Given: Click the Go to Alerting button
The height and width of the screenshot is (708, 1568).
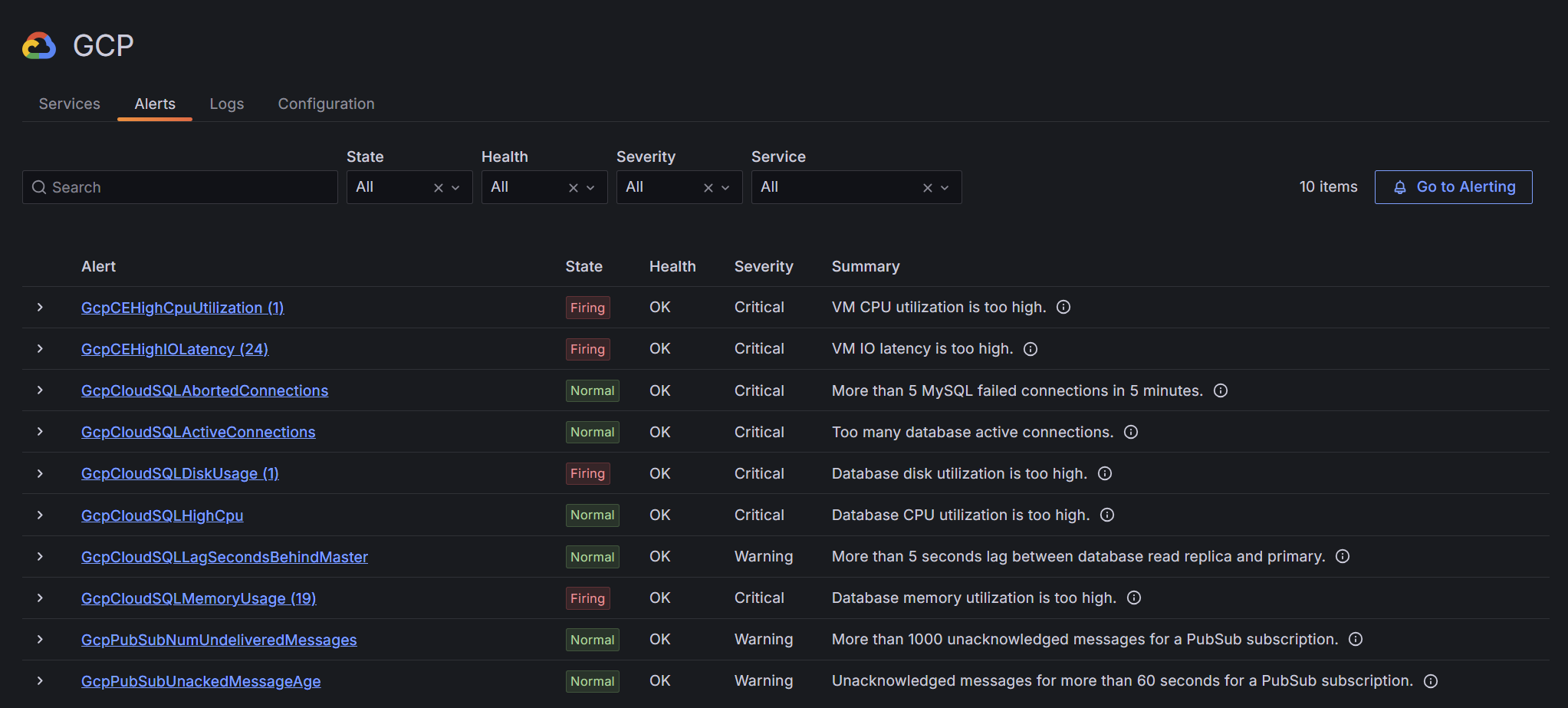Looking at the screenshot, I should [1453, 187].
